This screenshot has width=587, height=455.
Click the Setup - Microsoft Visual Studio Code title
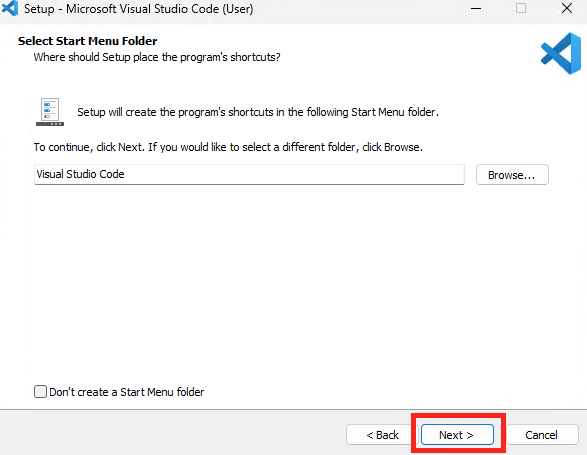tap(139, 9)
